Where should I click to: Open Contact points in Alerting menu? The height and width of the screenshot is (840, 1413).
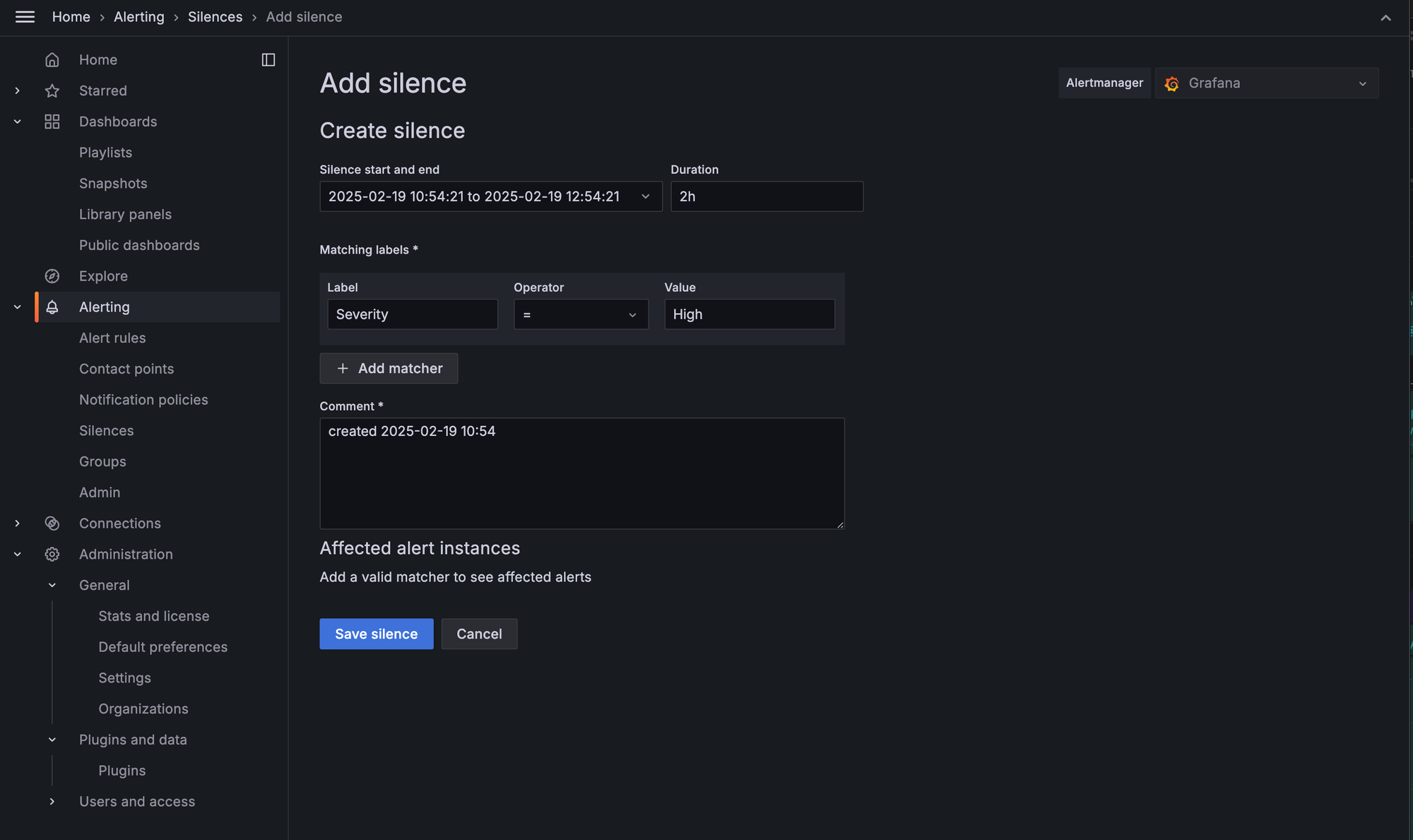[126, 369]
